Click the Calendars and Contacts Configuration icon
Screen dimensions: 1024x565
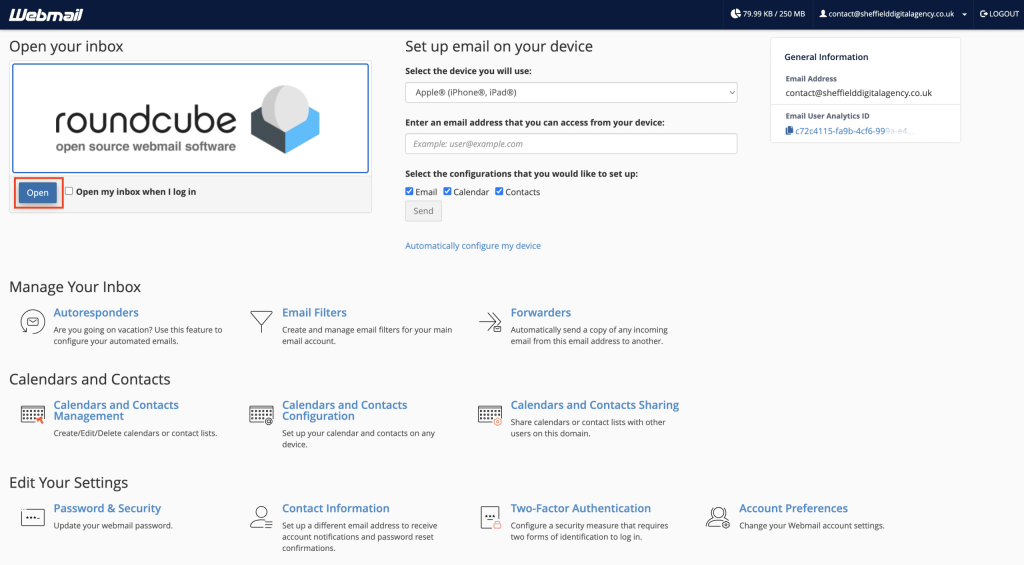coord(261,415)
